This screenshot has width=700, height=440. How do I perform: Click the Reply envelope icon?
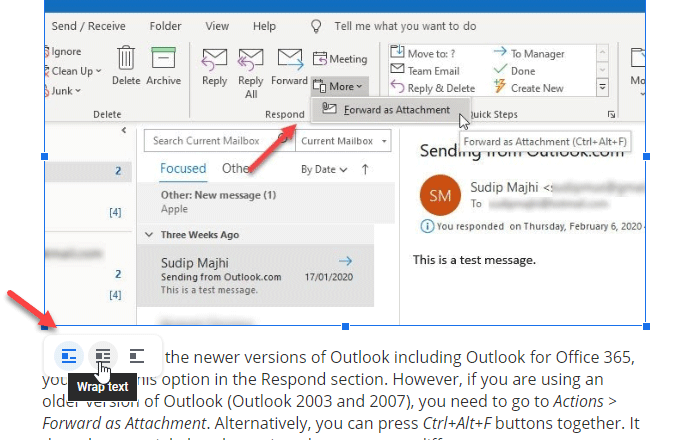click(x=214, y=60)
